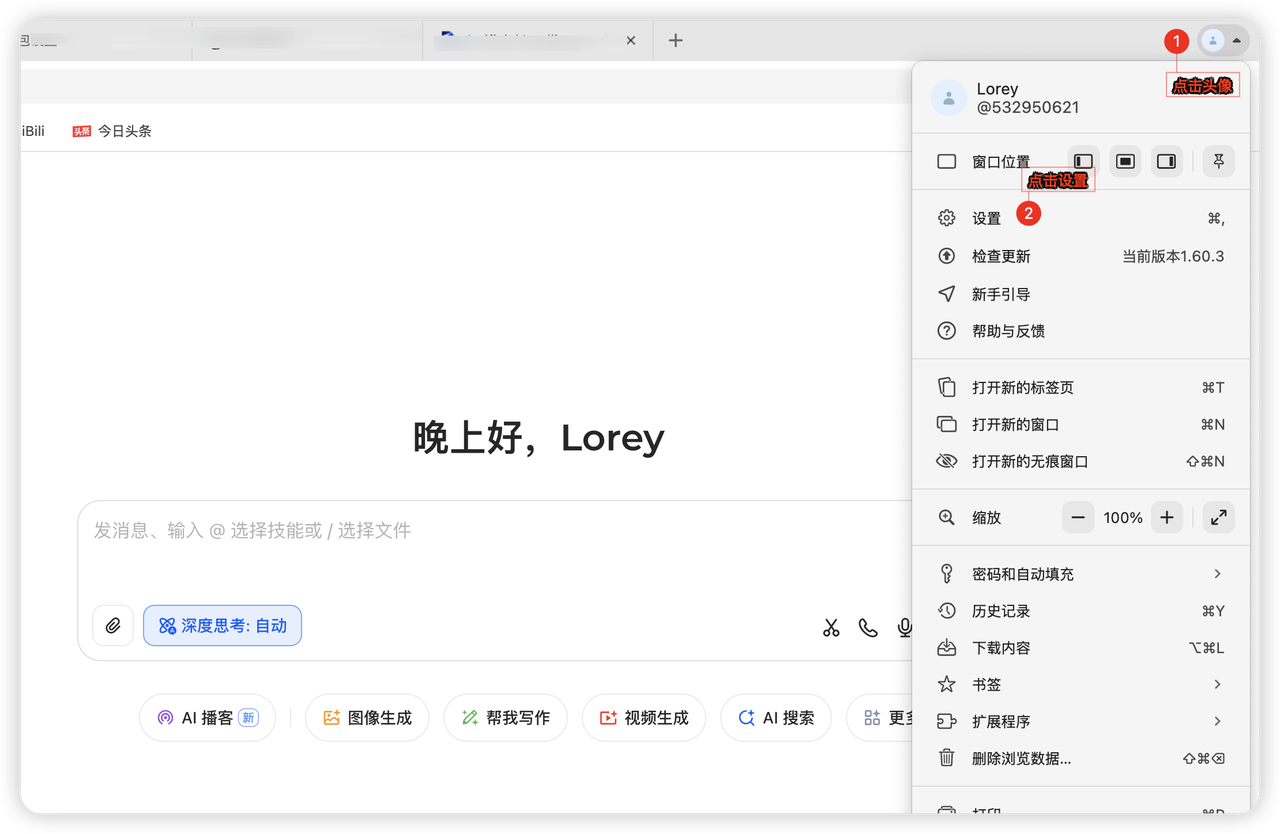Choose 打开新的标签页
Viewport: 1280px width, 834px height.
[1081, 387]
